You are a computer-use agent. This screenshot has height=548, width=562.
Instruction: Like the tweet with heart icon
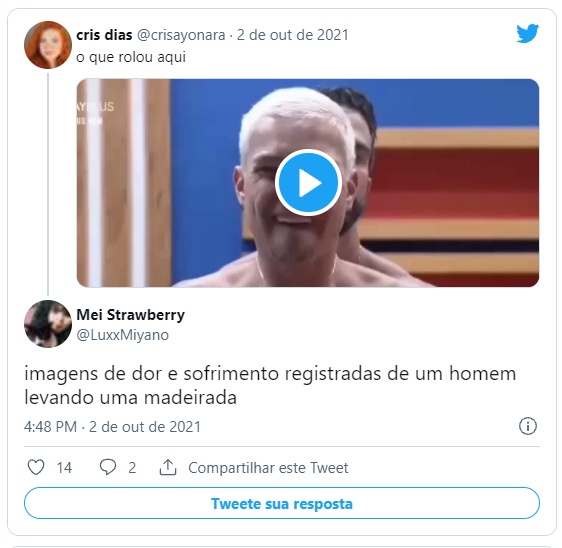36,467
